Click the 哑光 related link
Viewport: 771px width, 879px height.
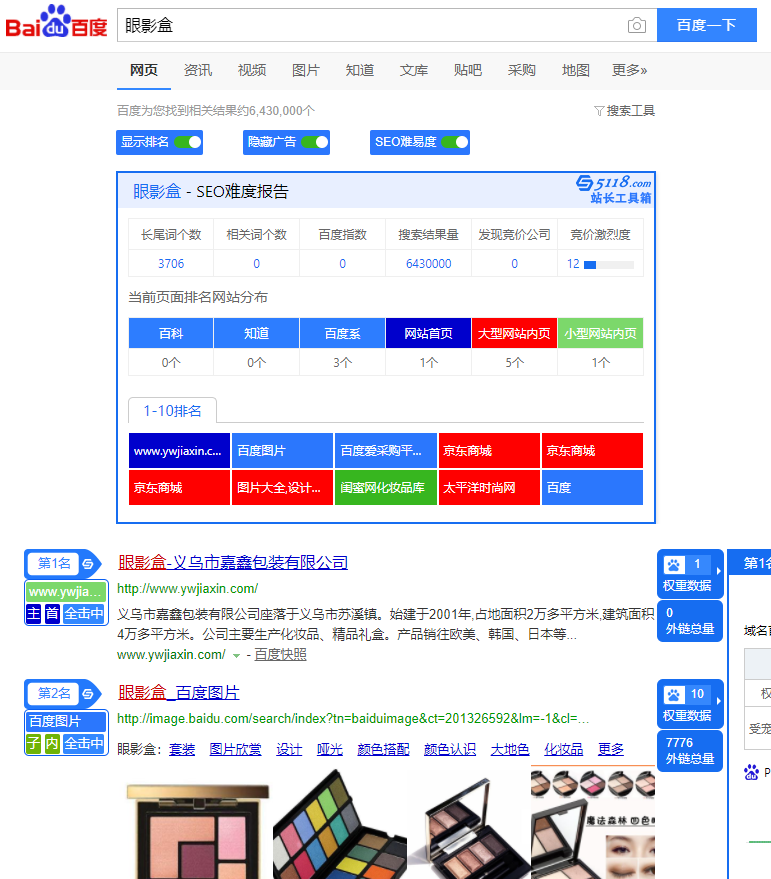point(330,750)
